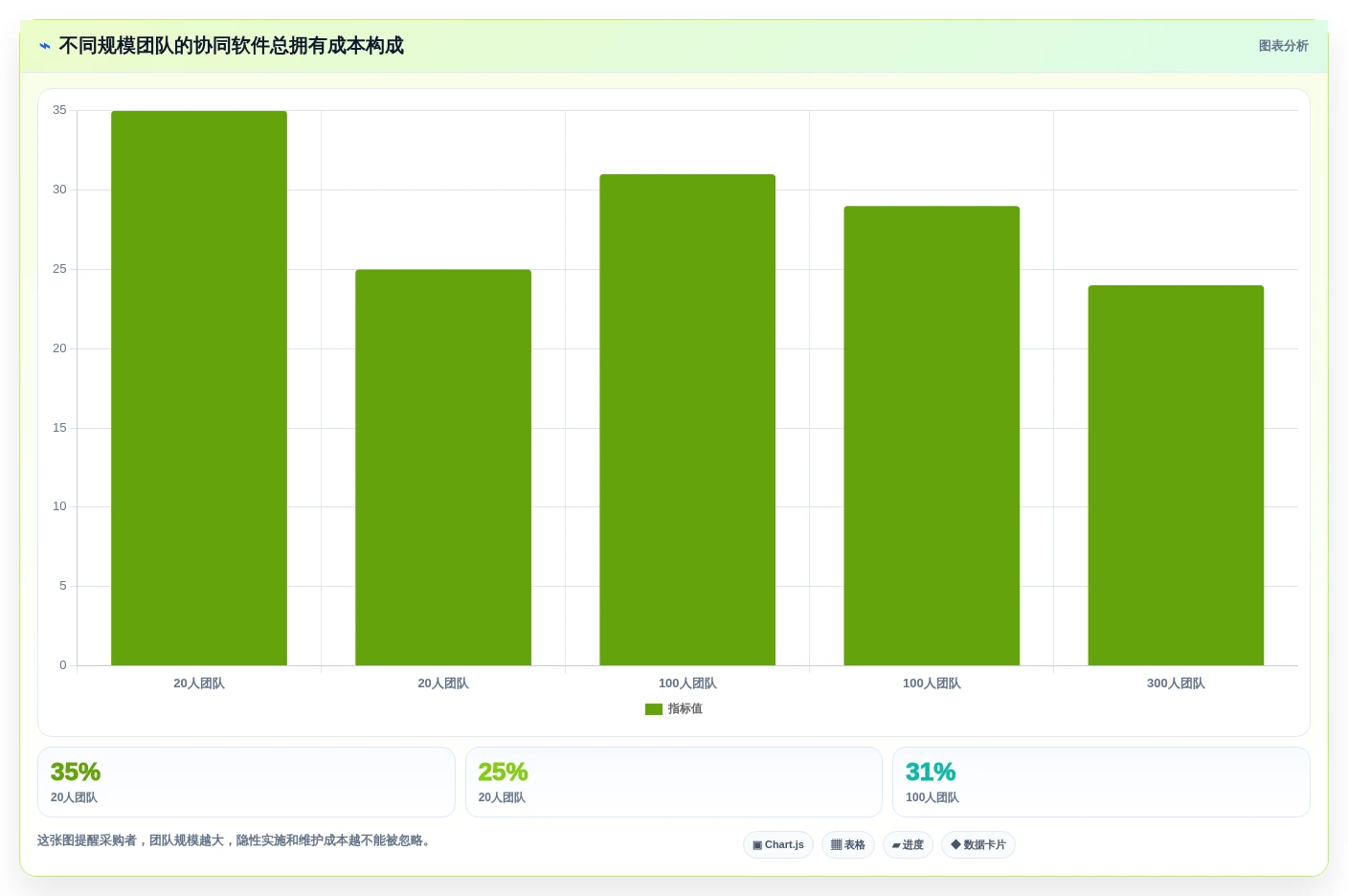1348x896 pixels.
Task: Click the 300人团队 bar
Action: pos(1176,475)
